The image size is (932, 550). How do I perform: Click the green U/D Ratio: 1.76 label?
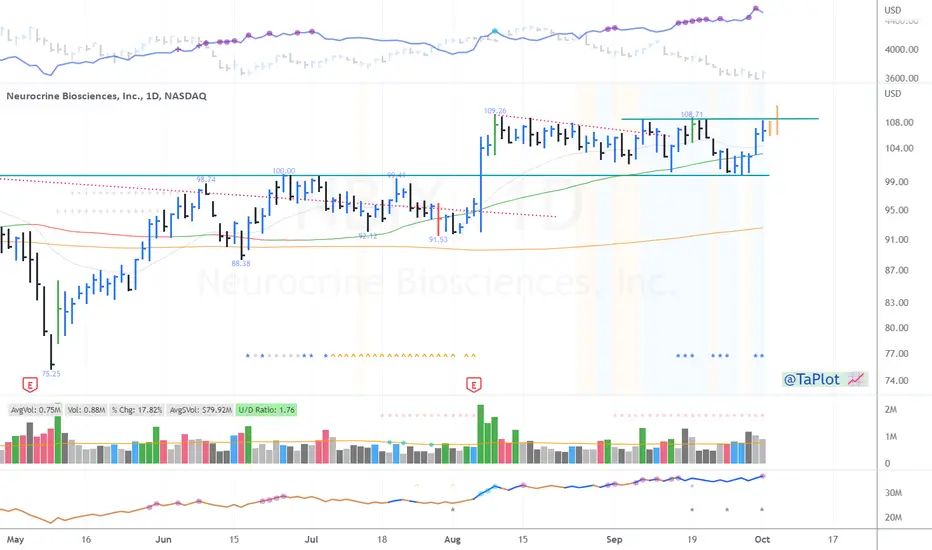[x=266, y=410]
